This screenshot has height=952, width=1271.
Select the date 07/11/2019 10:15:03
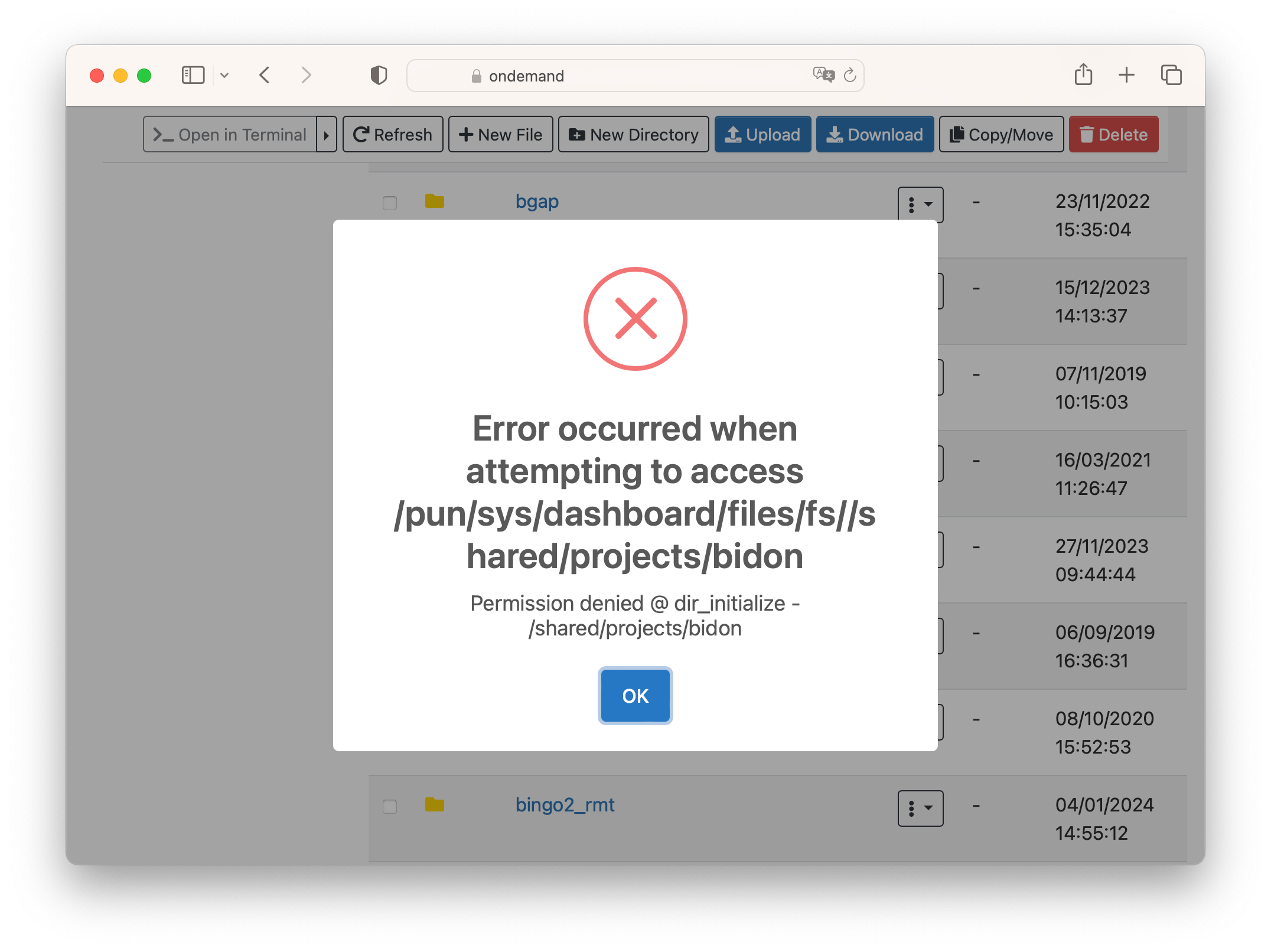(x=1101, y=388)
